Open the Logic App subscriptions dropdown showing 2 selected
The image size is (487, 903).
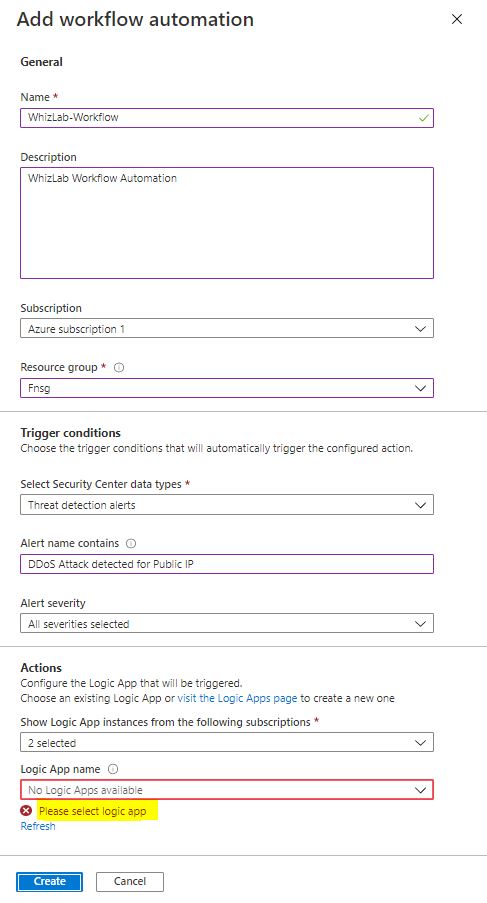pos(227,742)
